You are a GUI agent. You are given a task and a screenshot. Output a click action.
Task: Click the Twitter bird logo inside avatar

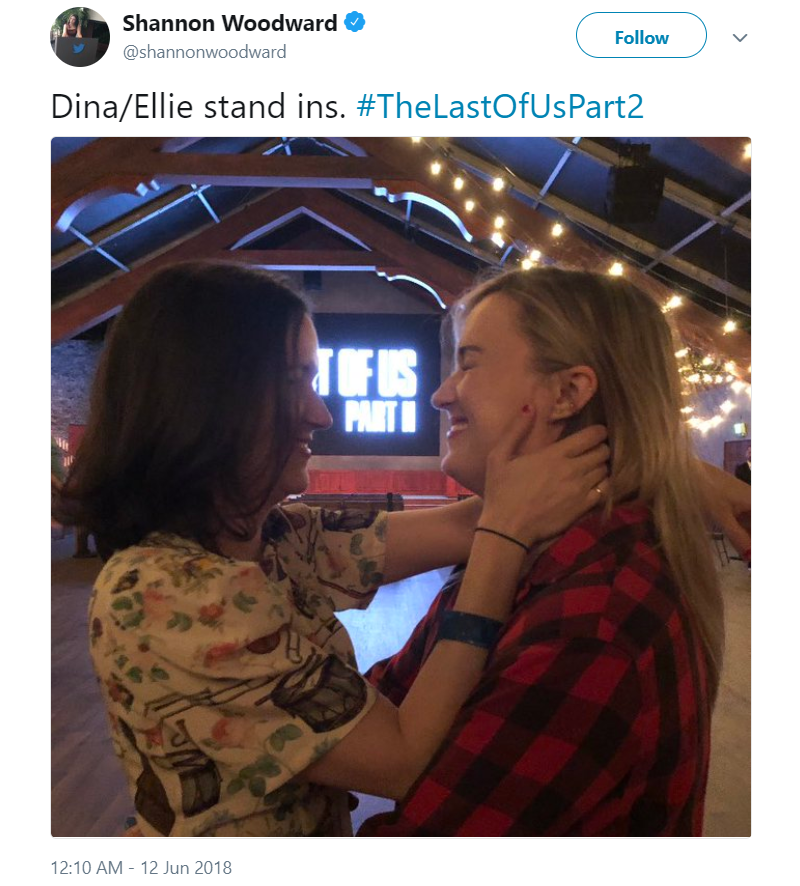(79, 49)
